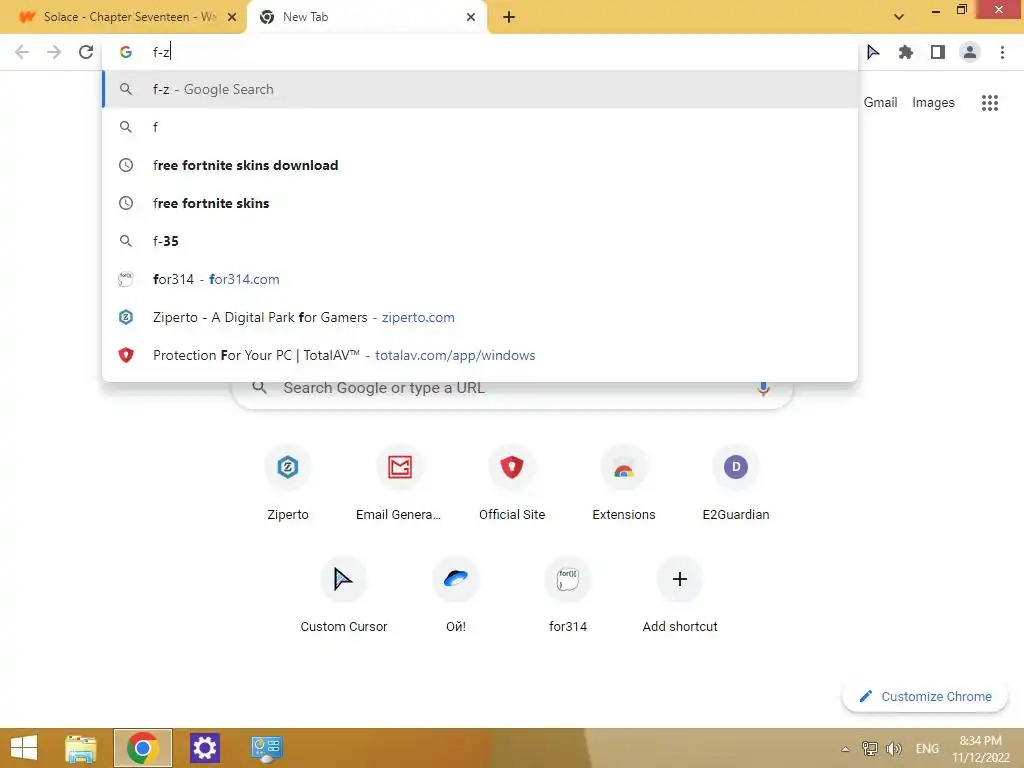Open the Google apps grid
1024x768 pixels.
tap(989, 103)
